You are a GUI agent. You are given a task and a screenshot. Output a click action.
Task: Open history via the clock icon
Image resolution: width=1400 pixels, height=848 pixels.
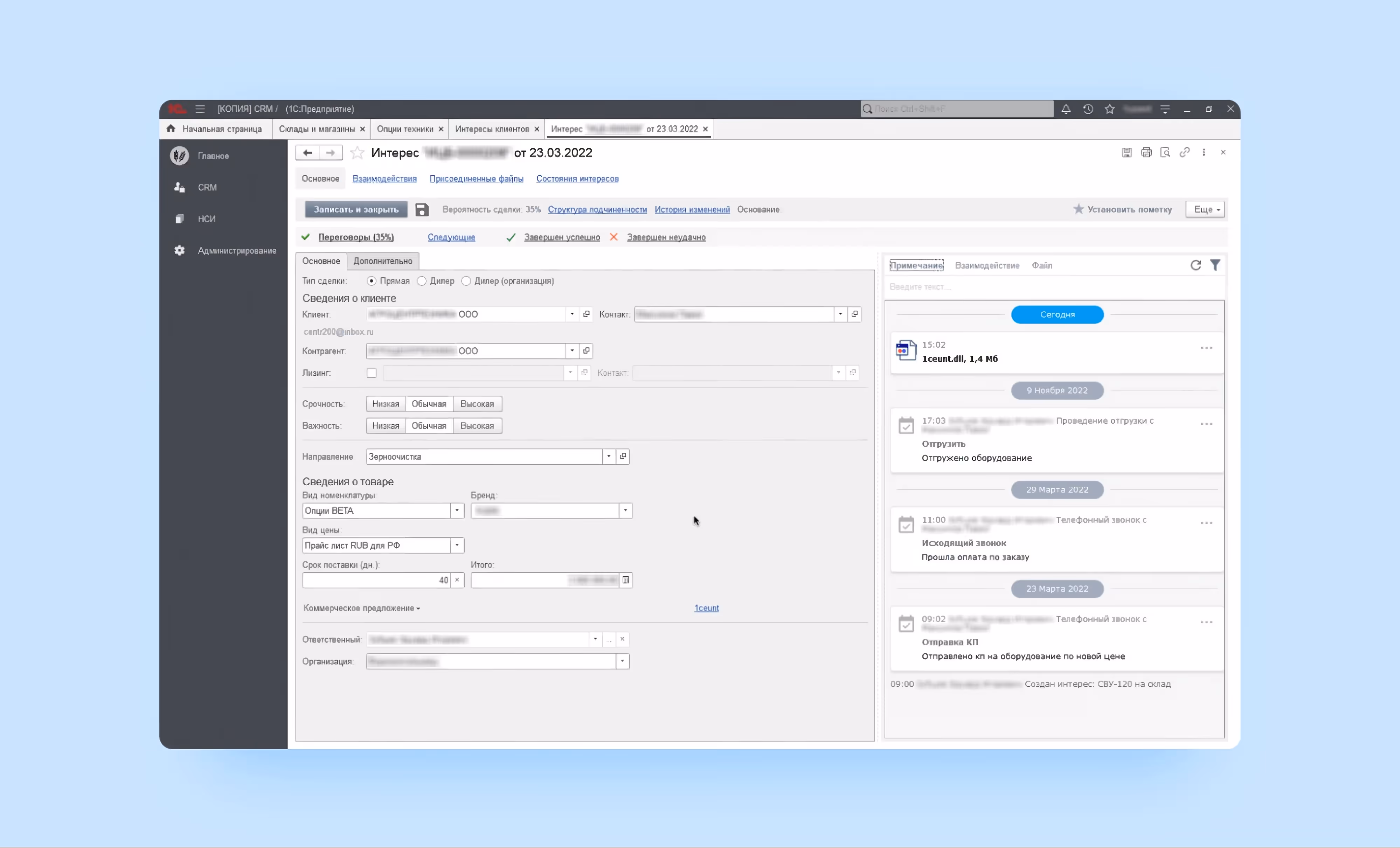click(1088, 109)
